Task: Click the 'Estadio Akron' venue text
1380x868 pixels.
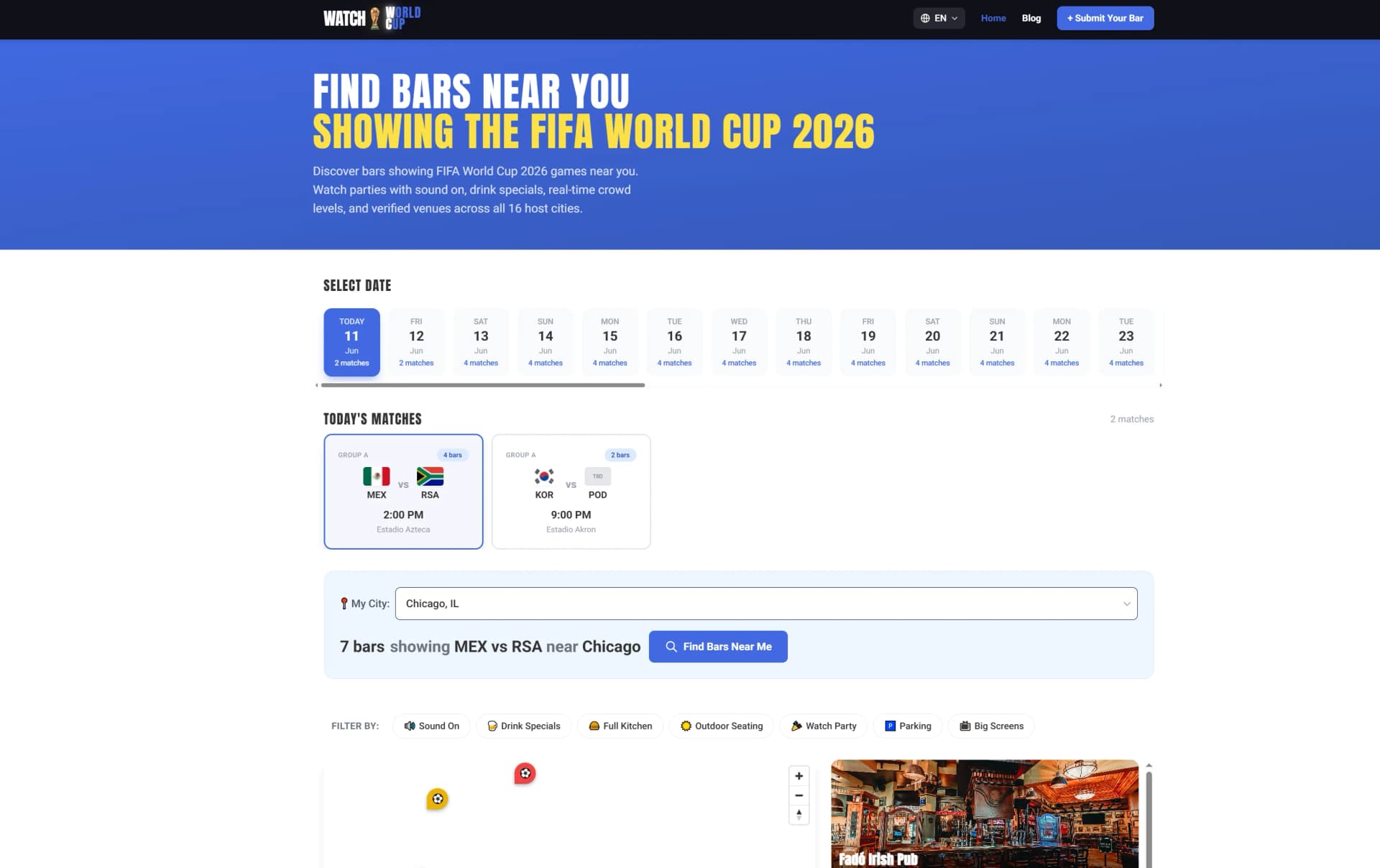Action: 571,530
